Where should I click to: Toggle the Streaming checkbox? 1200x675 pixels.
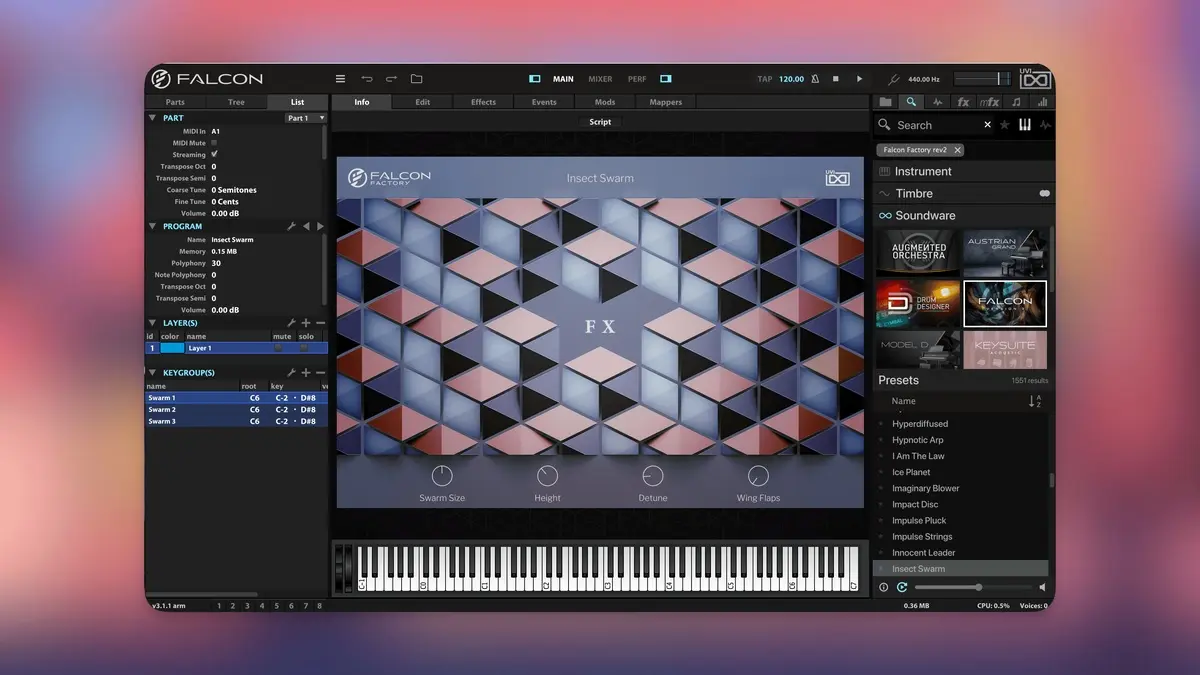(x=214, y=155)
